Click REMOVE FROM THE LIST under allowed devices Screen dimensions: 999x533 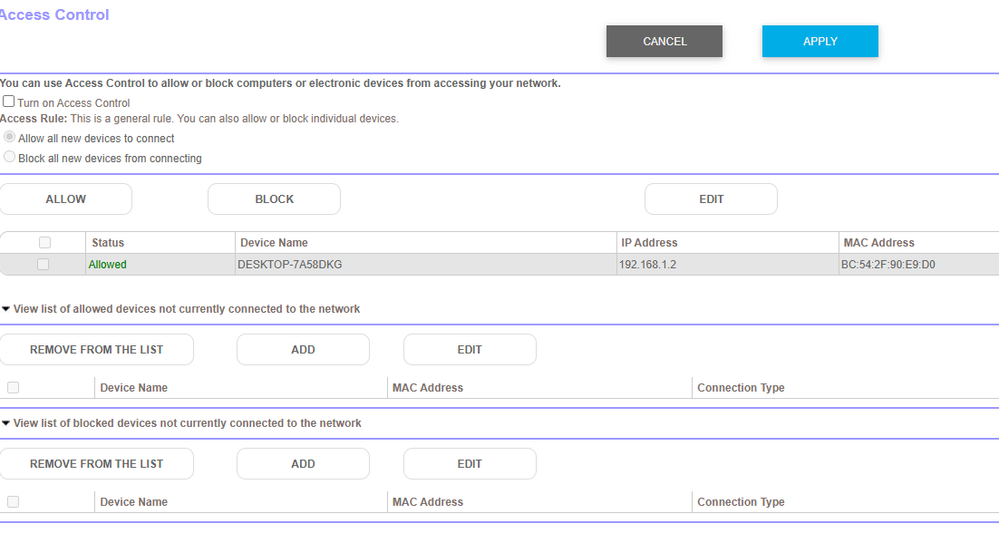click(96, 349)
